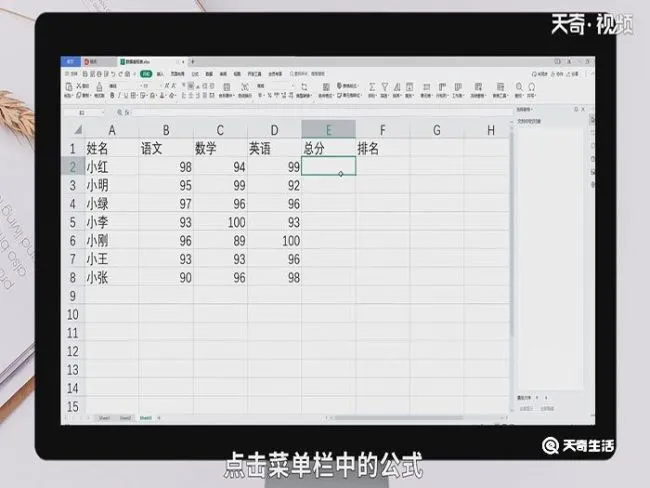Click the Fill icon next to Sort
The height and width of the screenshot is (488, 650).
coord(410,87)
